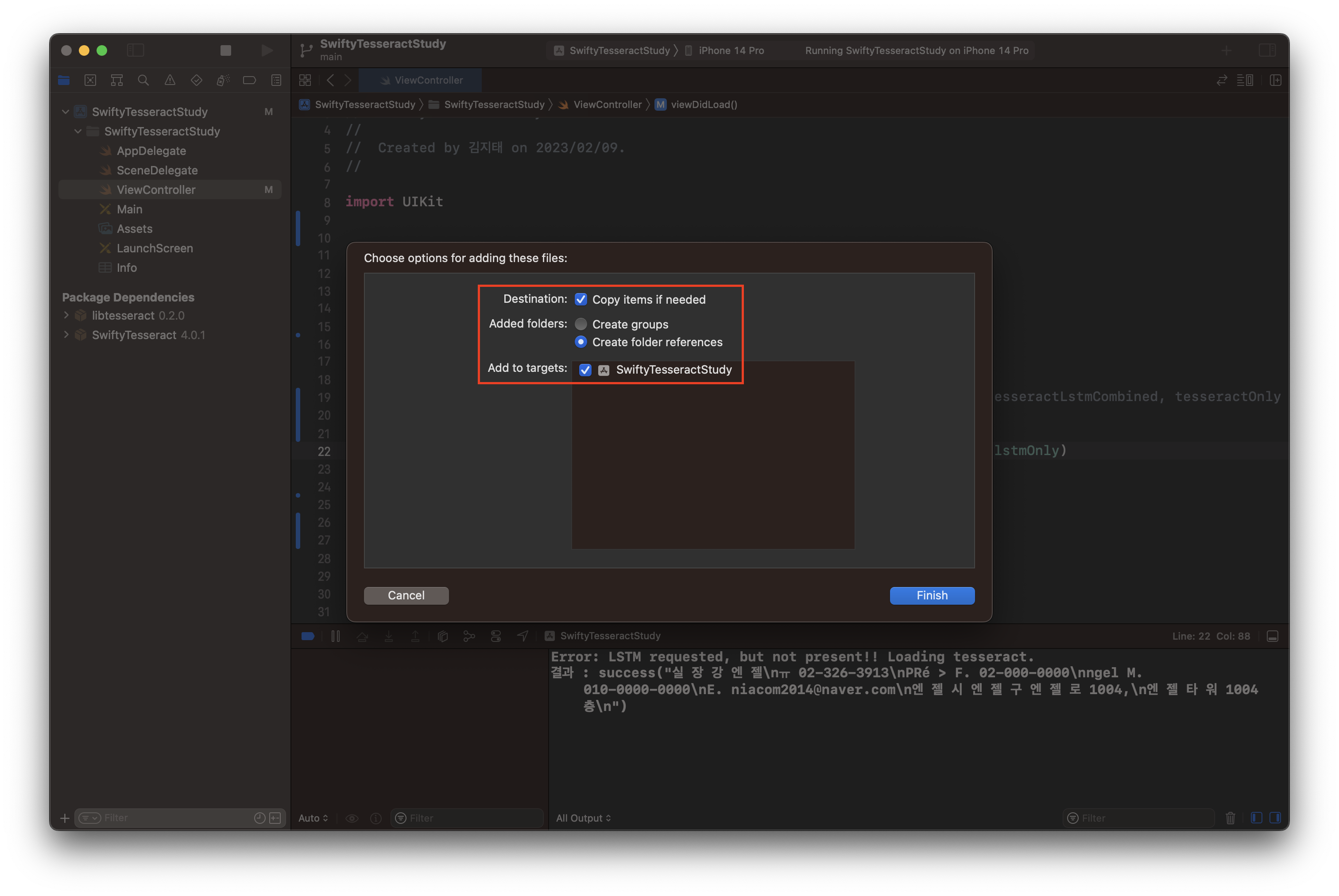The height and width of the screenshot is (896, 1339).
Task: Expand the libtesseract package dependency
Action: 66,316
